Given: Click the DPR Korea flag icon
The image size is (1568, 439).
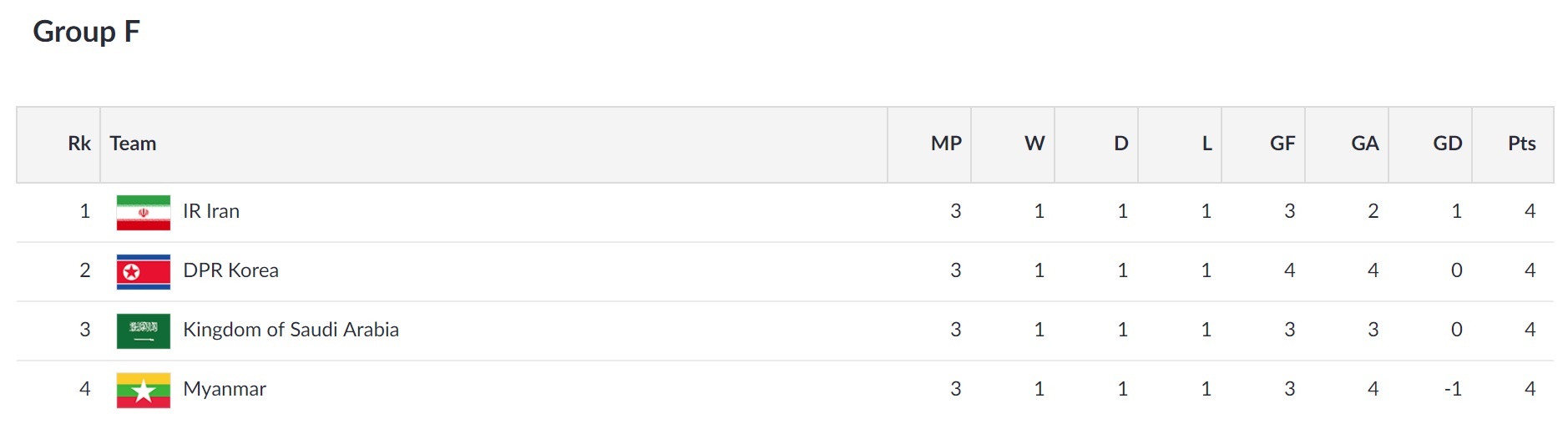Looking at the screenshot, I should tap(144, 271).
